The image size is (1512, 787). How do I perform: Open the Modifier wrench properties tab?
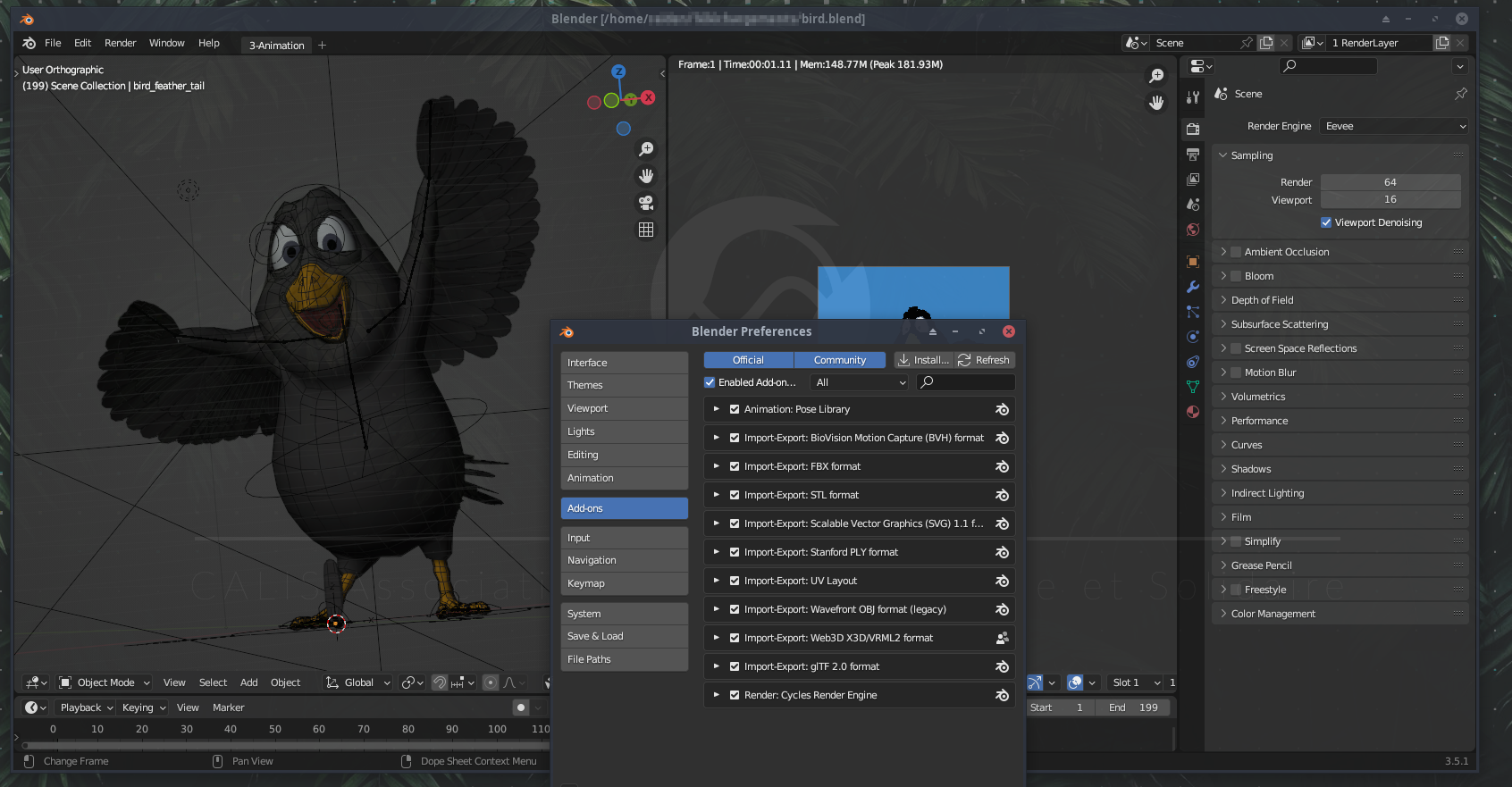click(x=1193, y=287)
